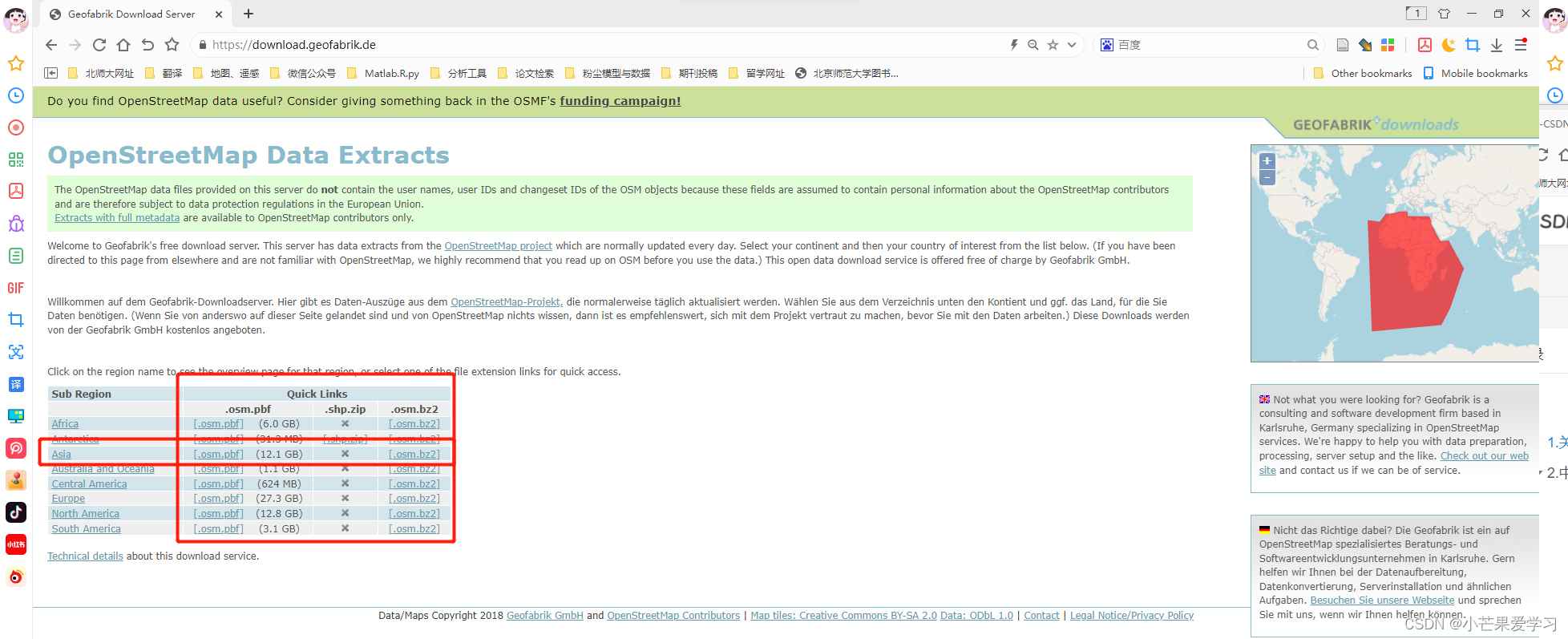1568x639 pixels.
Task: Open the Asia sub region link
Action: pos(61,455)
